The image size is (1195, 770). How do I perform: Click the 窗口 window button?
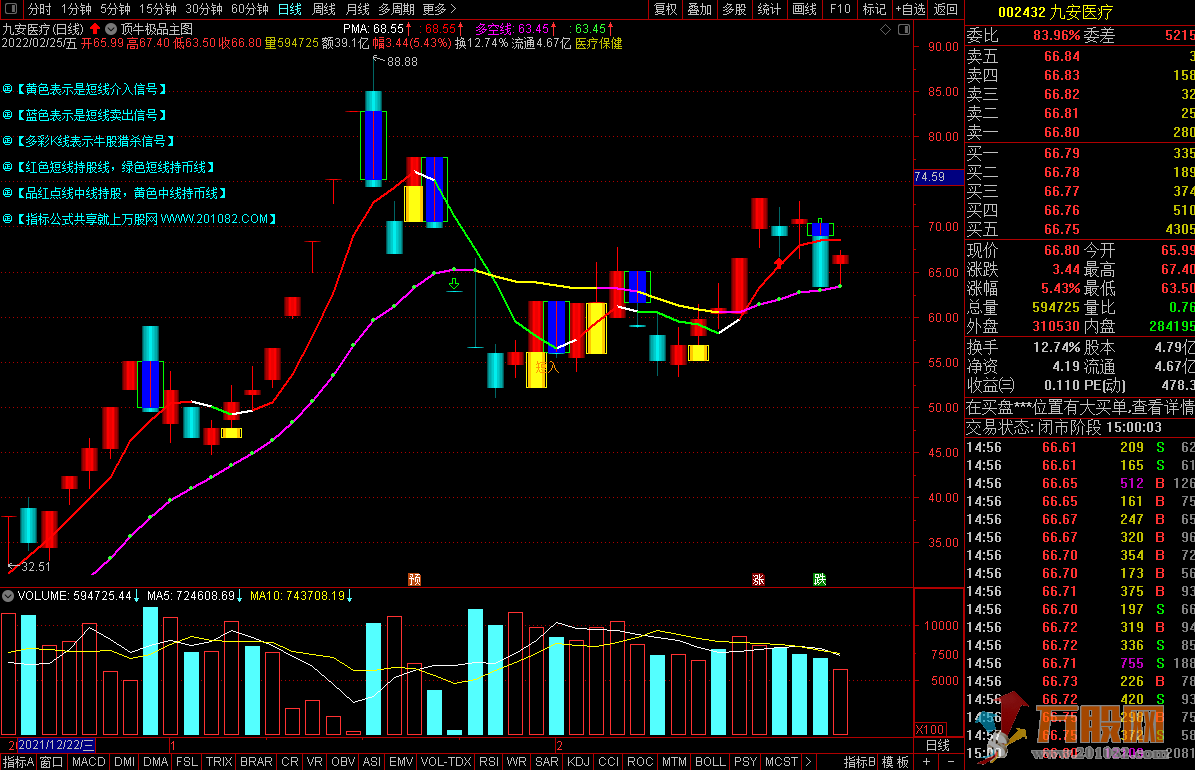(52, 762)
